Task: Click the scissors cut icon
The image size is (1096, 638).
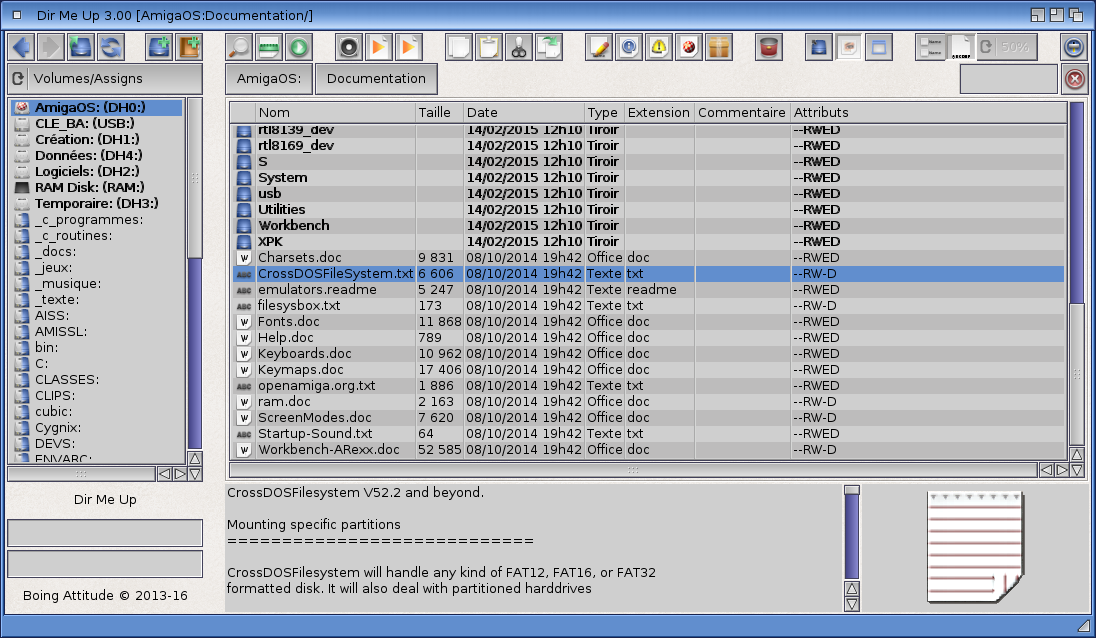Action: (x=518, y=47)
